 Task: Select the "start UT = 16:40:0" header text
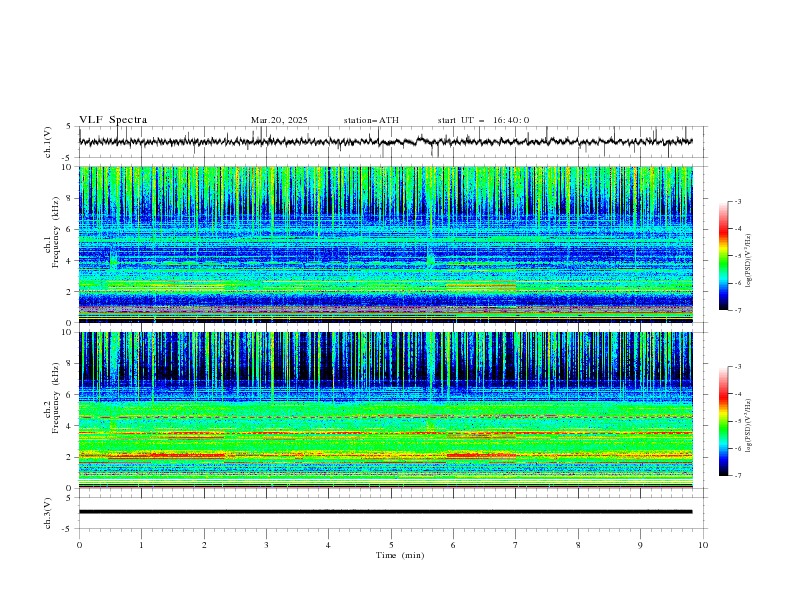(x=483, y=120)
